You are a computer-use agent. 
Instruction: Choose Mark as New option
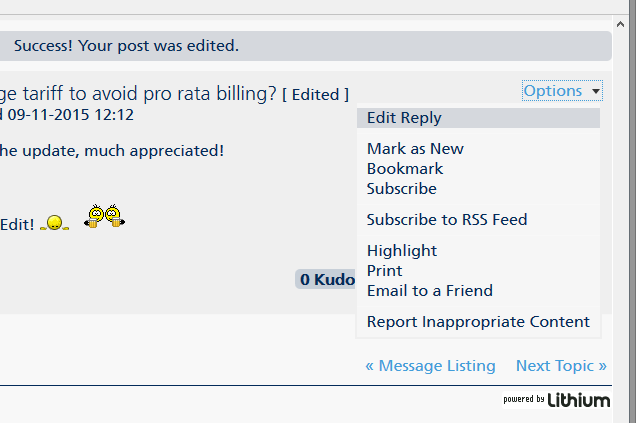point(415,149)
